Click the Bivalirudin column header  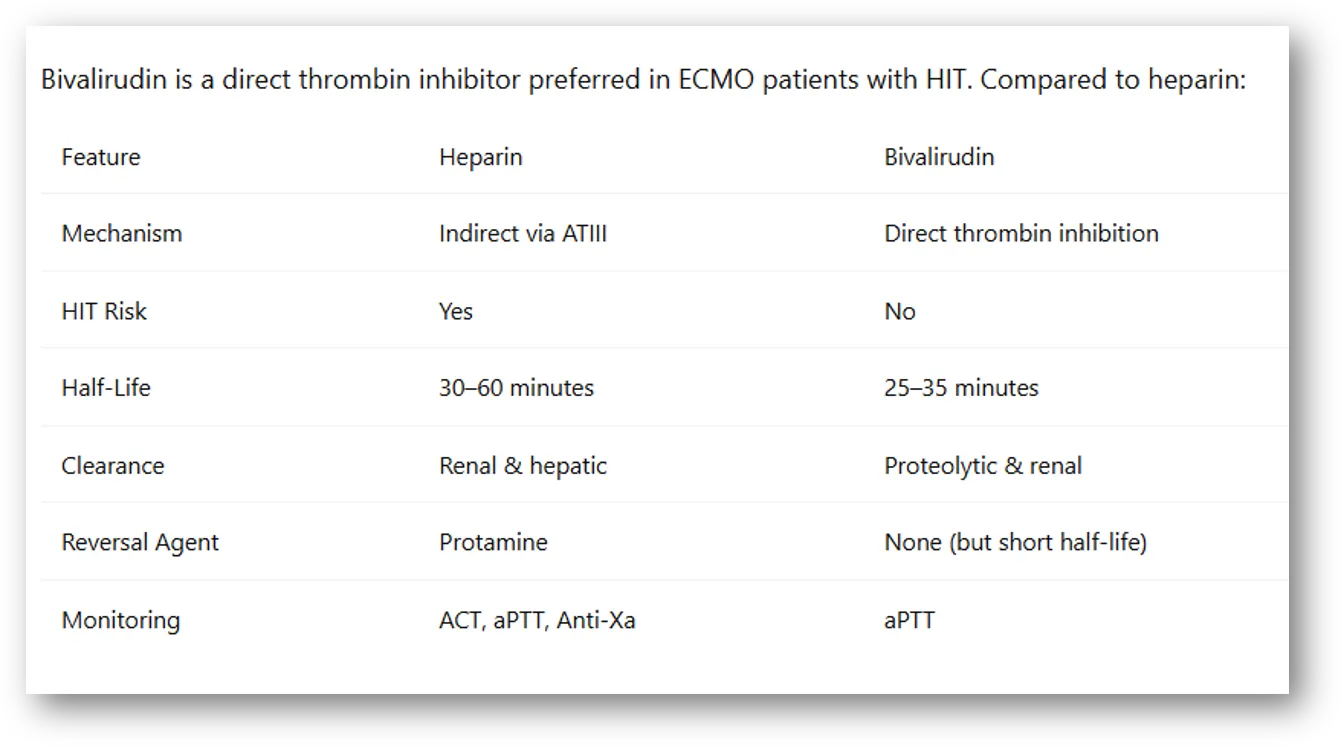click(x=939, y=157)
